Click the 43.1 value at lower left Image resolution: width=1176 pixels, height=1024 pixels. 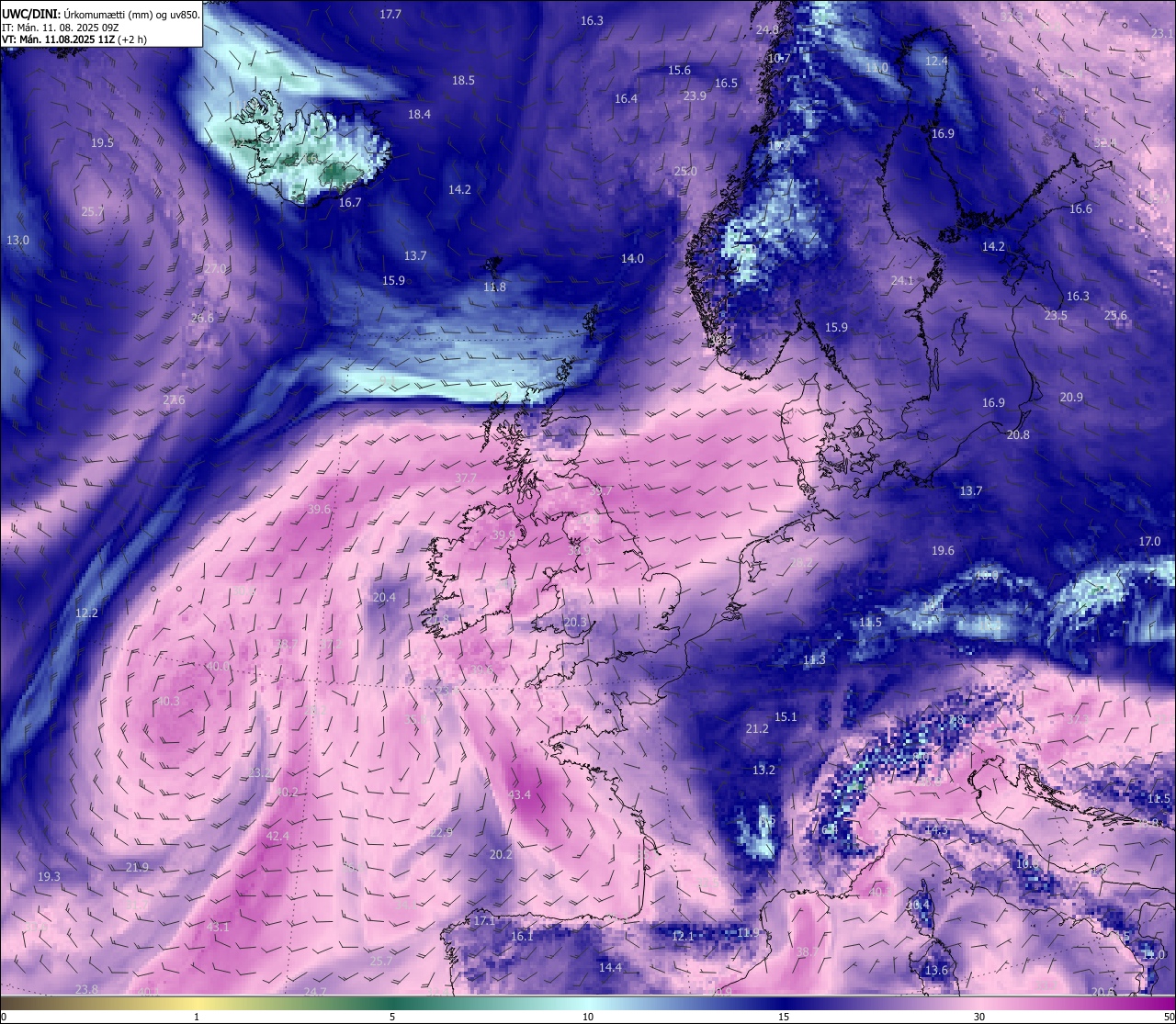coord(218,927)
